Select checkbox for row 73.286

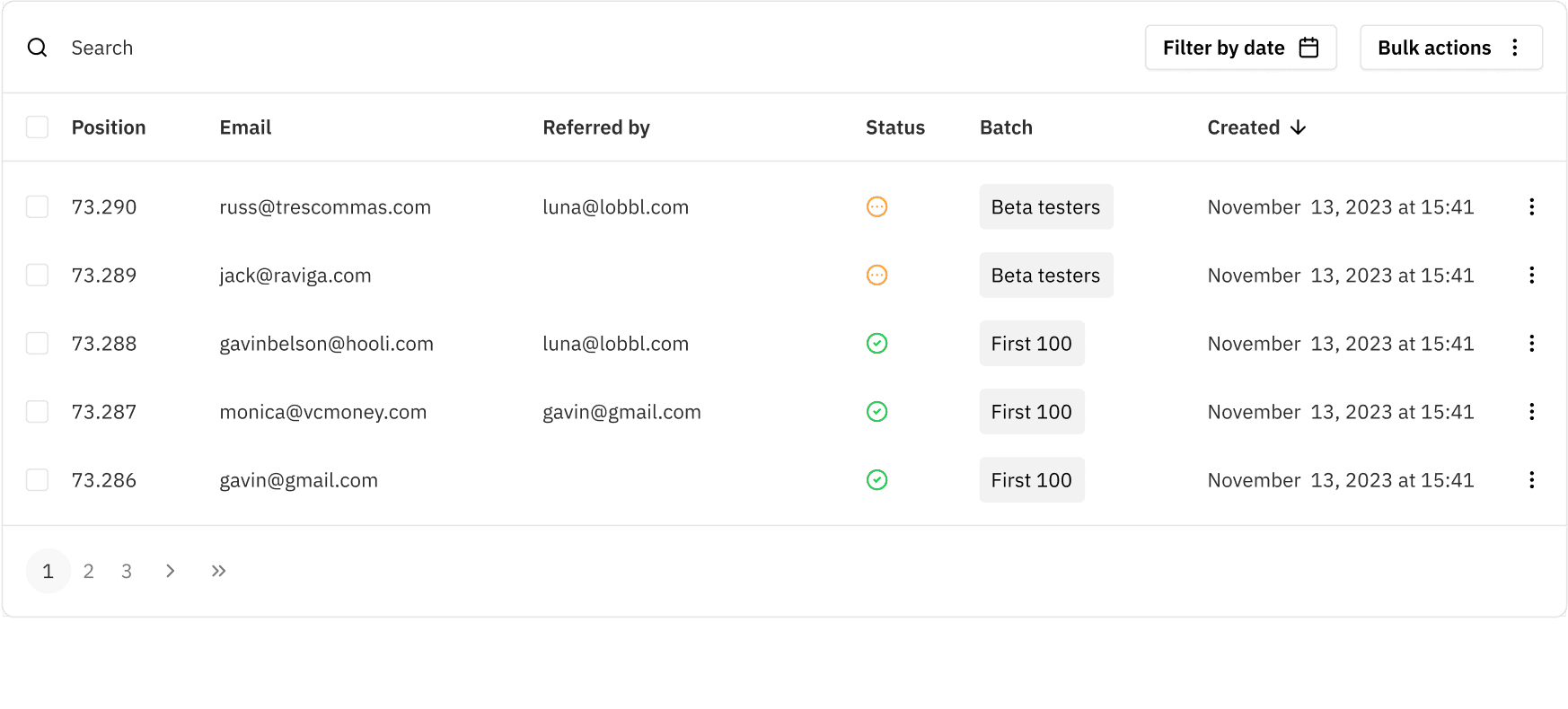[37, 480]
